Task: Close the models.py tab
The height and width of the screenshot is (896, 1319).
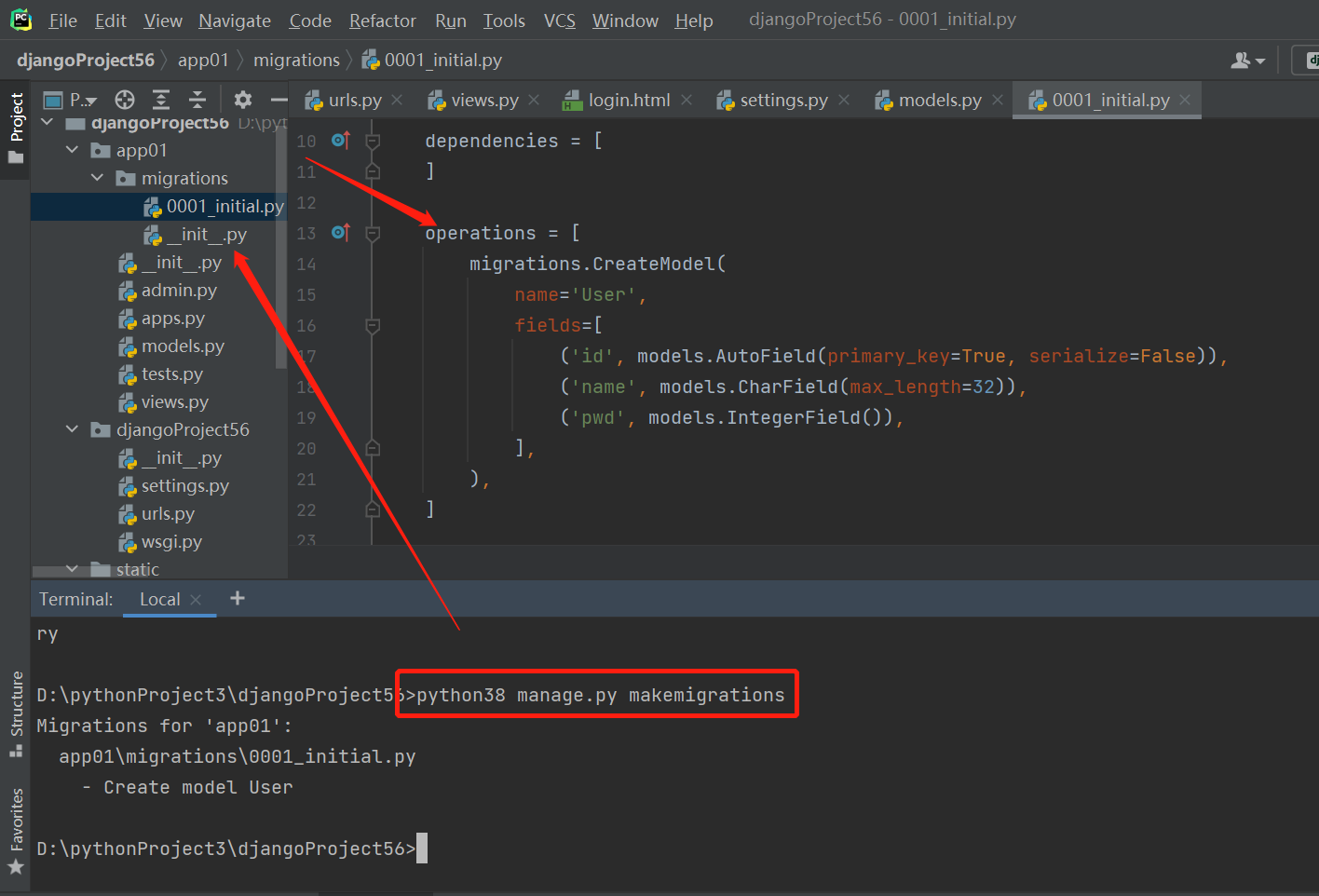Action: [998, 100]
